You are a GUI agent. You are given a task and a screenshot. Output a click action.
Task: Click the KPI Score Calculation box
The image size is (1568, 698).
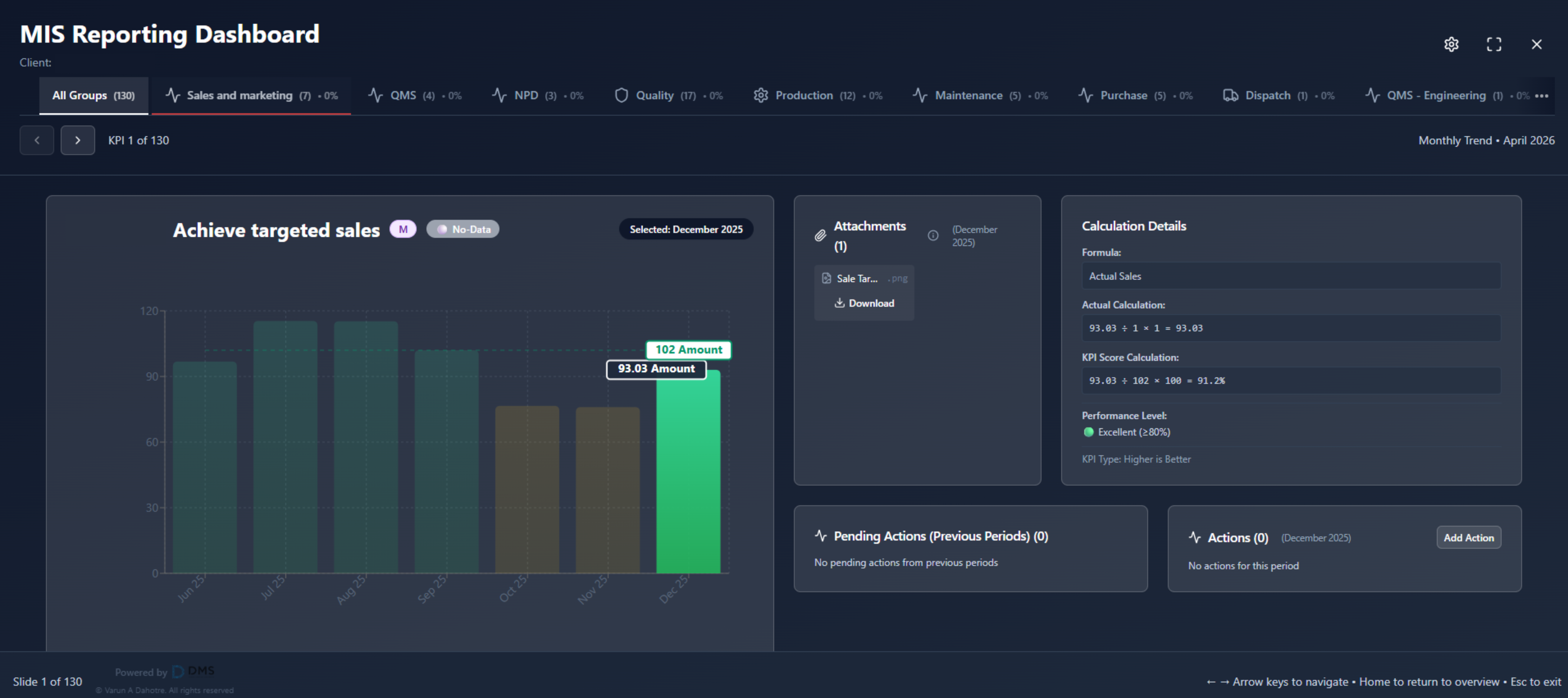(1291, 381)
